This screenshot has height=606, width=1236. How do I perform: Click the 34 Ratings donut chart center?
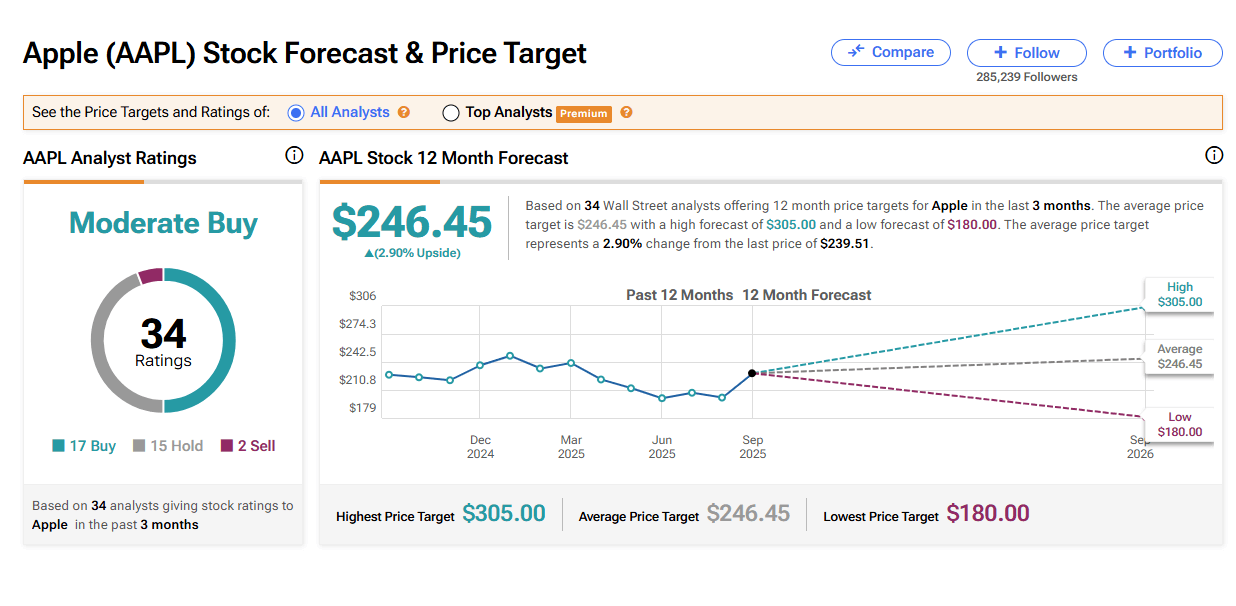[163, 341]
